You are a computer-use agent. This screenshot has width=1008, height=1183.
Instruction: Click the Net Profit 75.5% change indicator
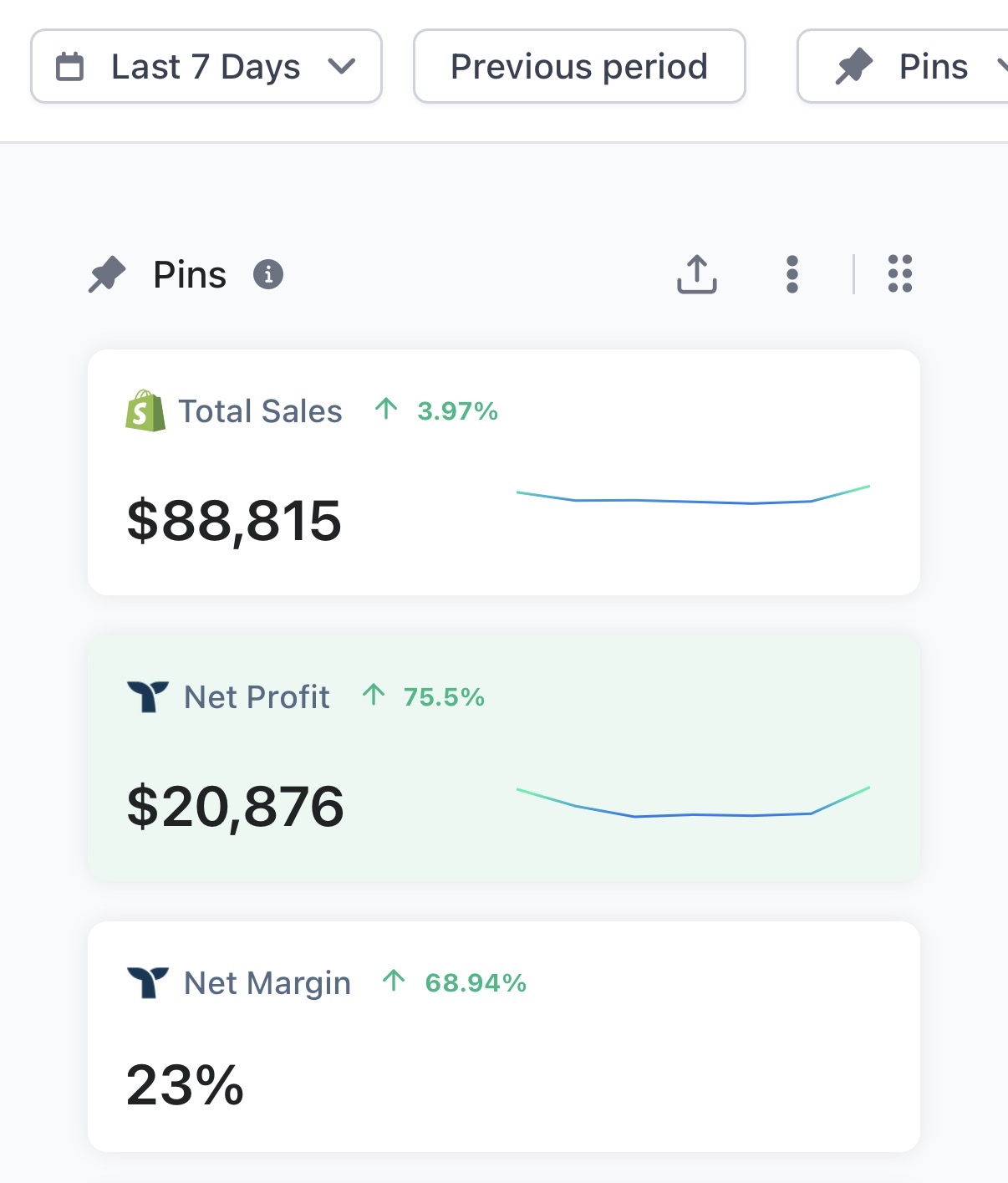424,696
